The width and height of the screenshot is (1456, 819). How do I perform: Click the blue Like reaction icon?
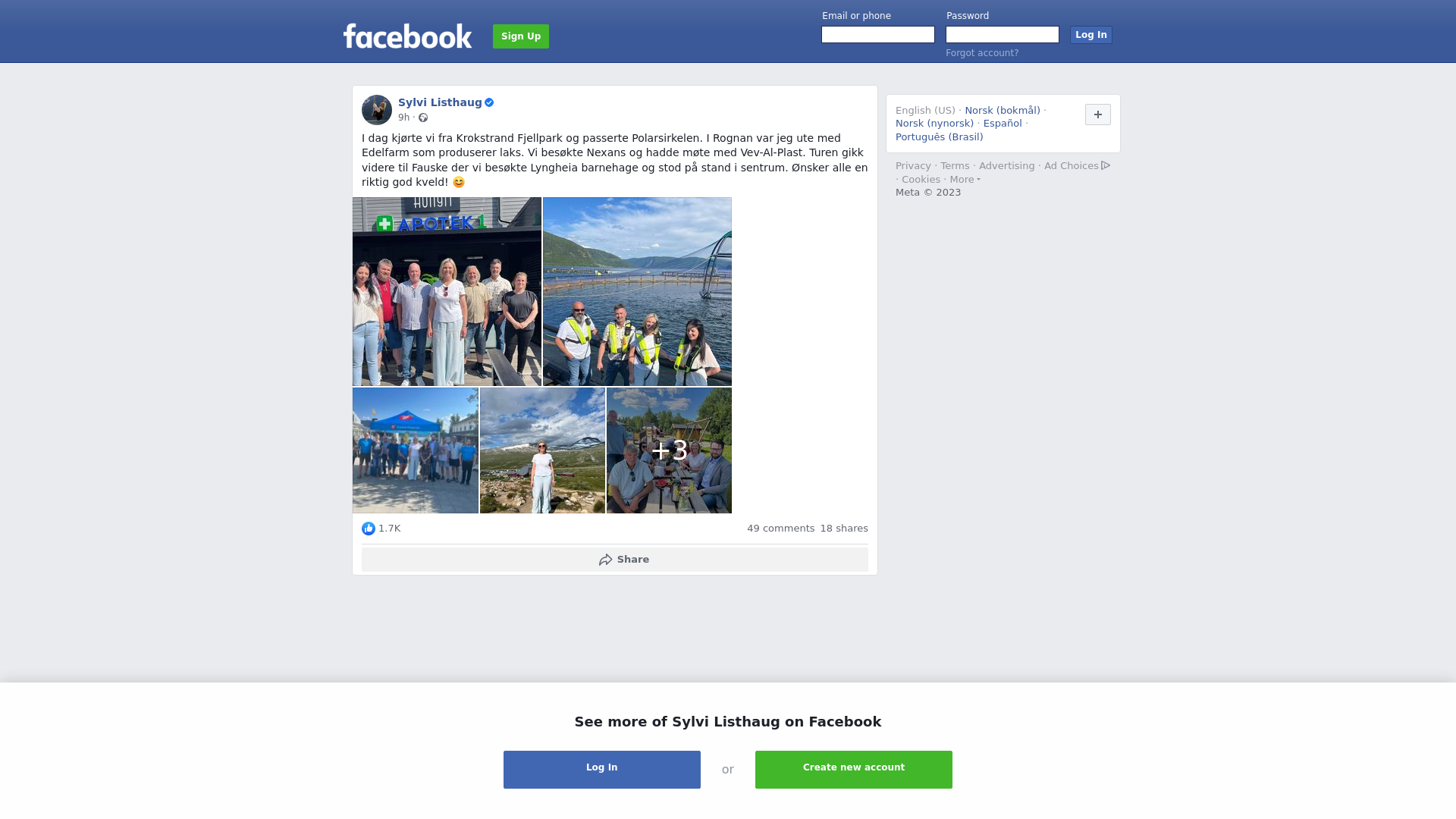click(x=369, y=529)
